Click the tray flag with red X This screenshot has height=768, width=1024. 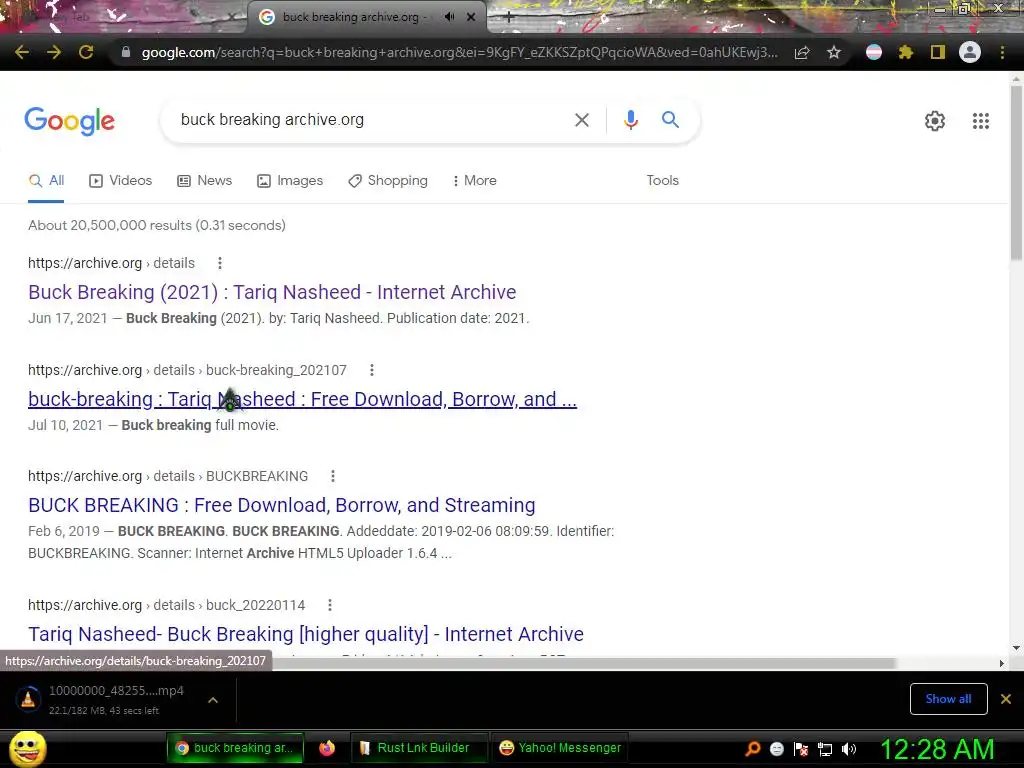point(801,749)
